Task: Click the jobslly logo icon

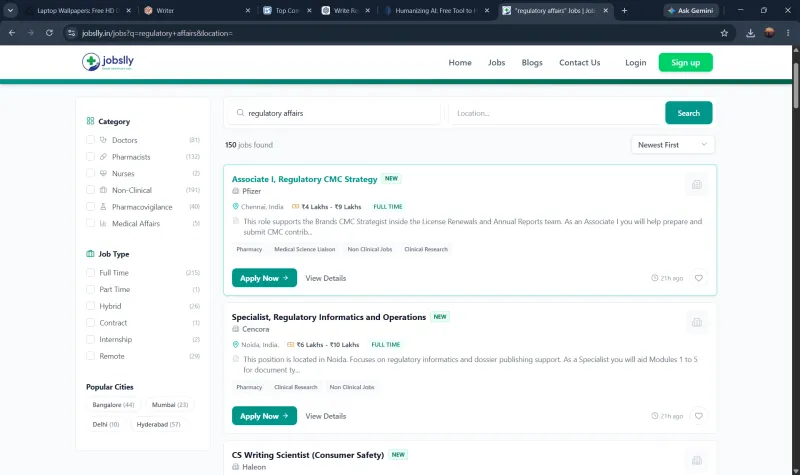Action: coord(91,62)
